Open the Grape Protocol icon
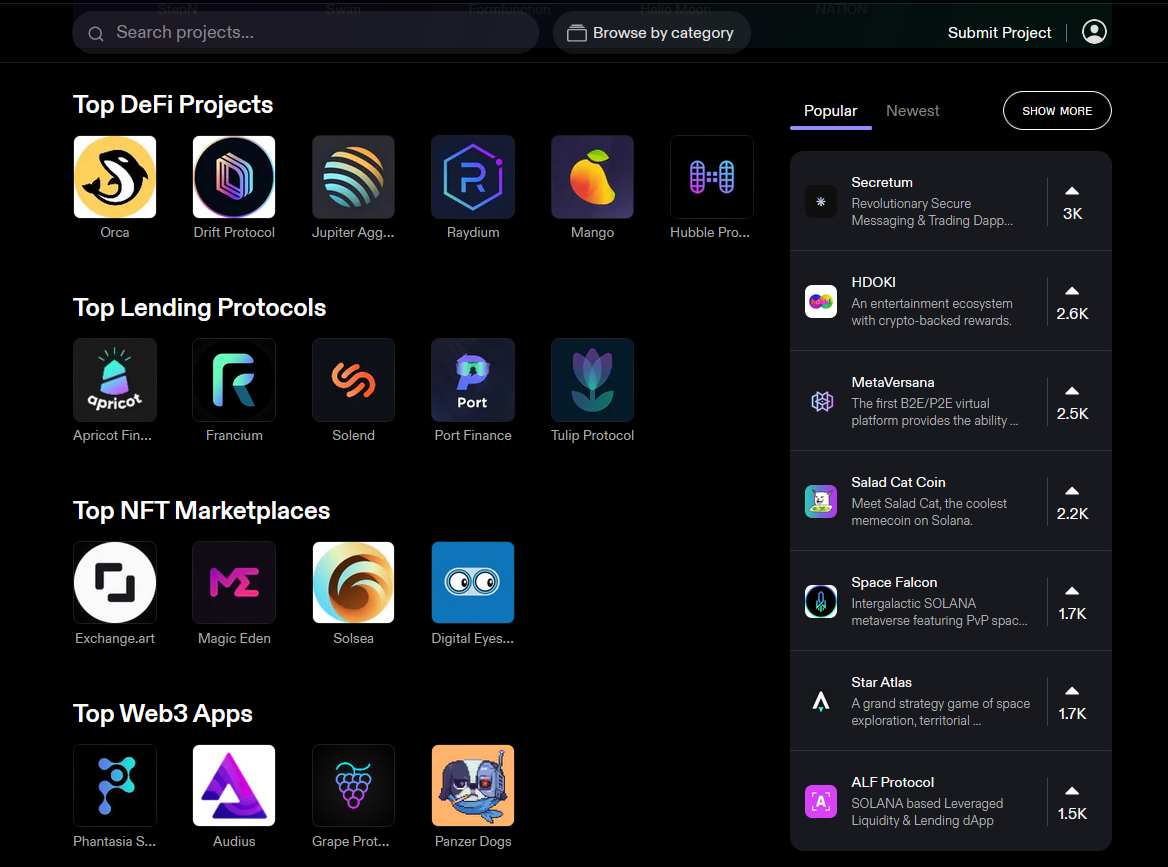The image size is (1168, 867). click(x=353, y=785)
